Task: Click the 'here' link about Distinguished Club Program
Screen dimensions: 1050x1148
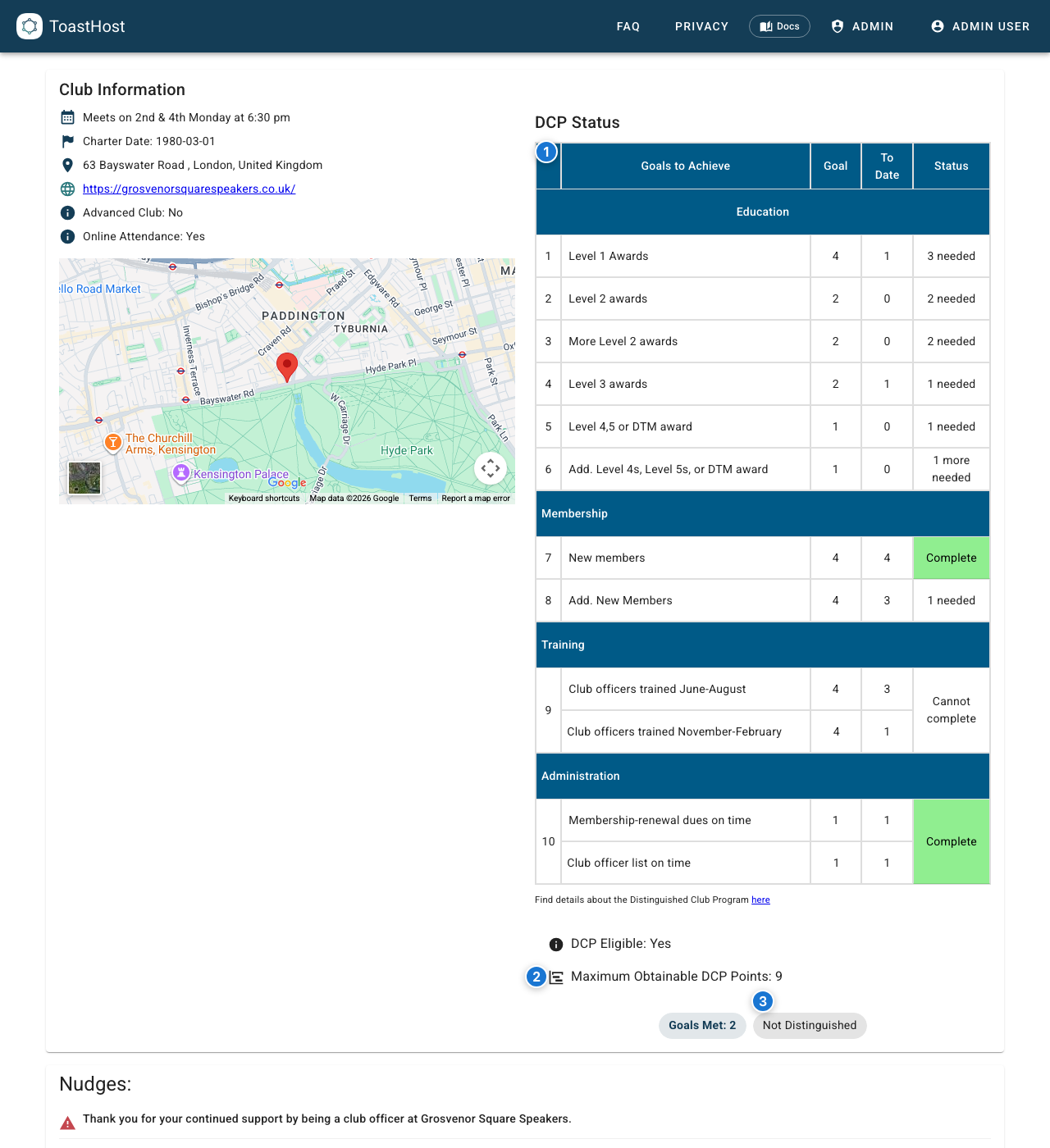Action: click(760, 900)
